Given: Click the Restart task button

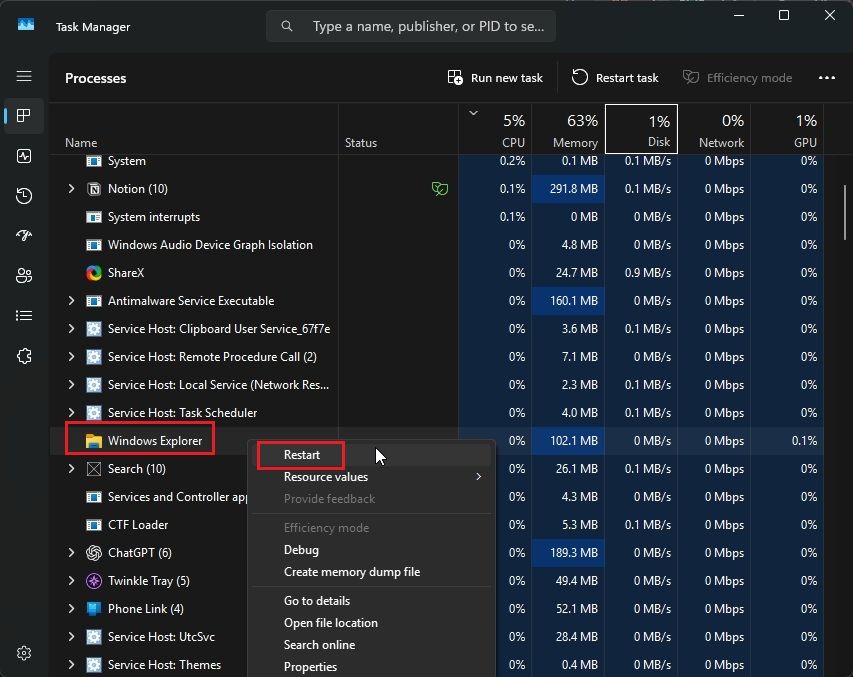Looking at the screenshot, I should tap(615, 78).
